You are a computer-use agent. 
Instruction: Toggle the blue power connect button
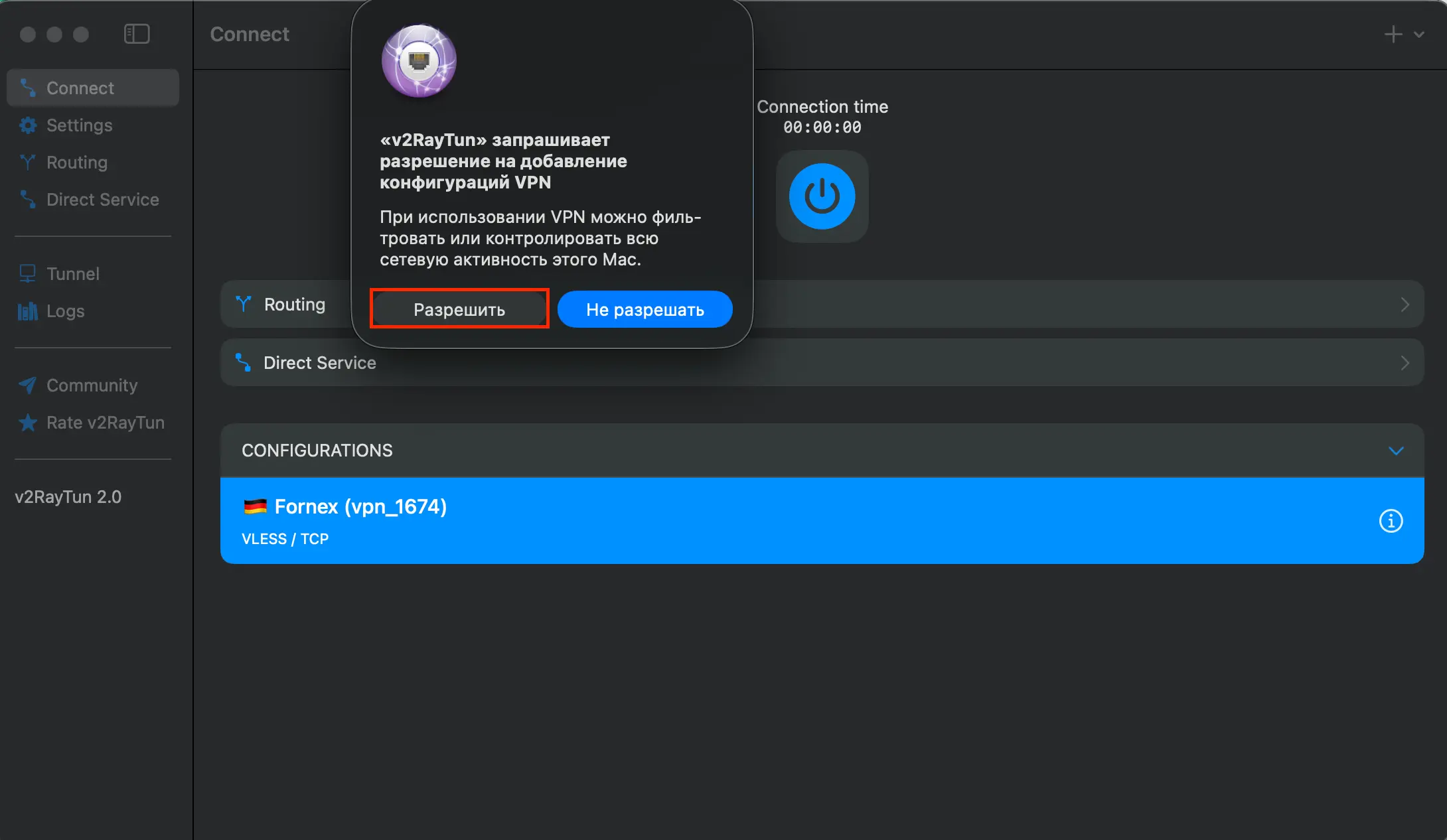click(x=822, y=196)
